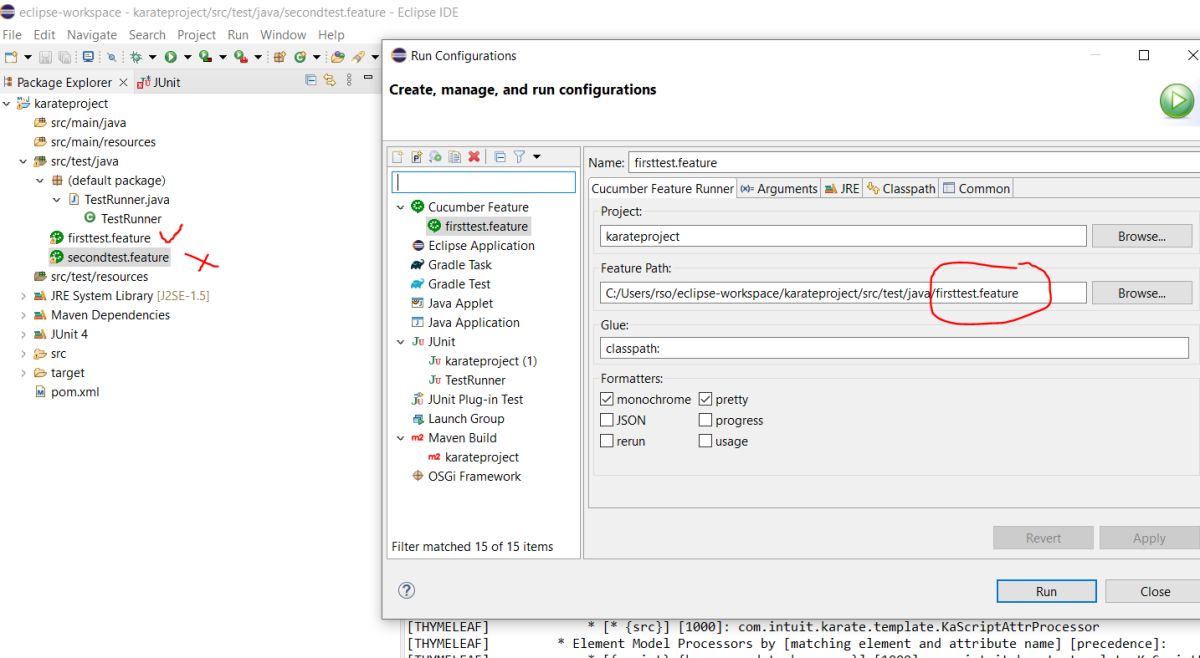Close the Package Explorer tab
1200x658 pixels.
coord(123,82)
